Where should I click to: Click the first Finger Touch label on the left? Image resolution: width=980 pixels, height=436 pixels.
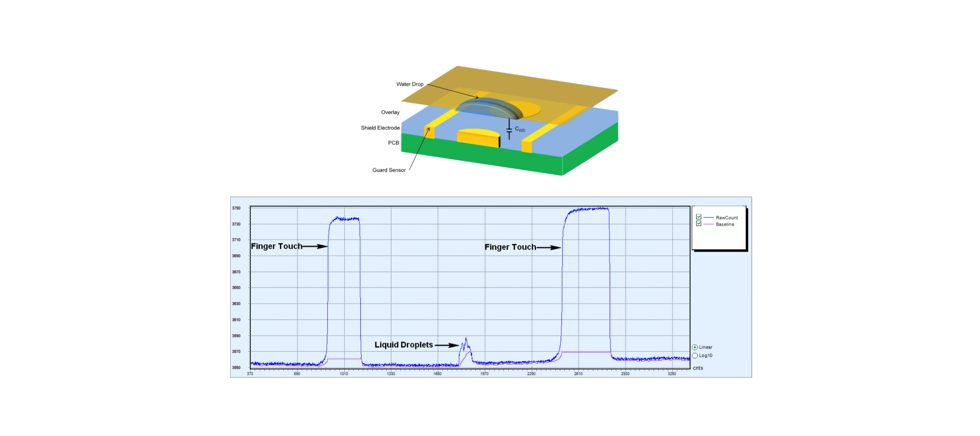tap(276, 246)
